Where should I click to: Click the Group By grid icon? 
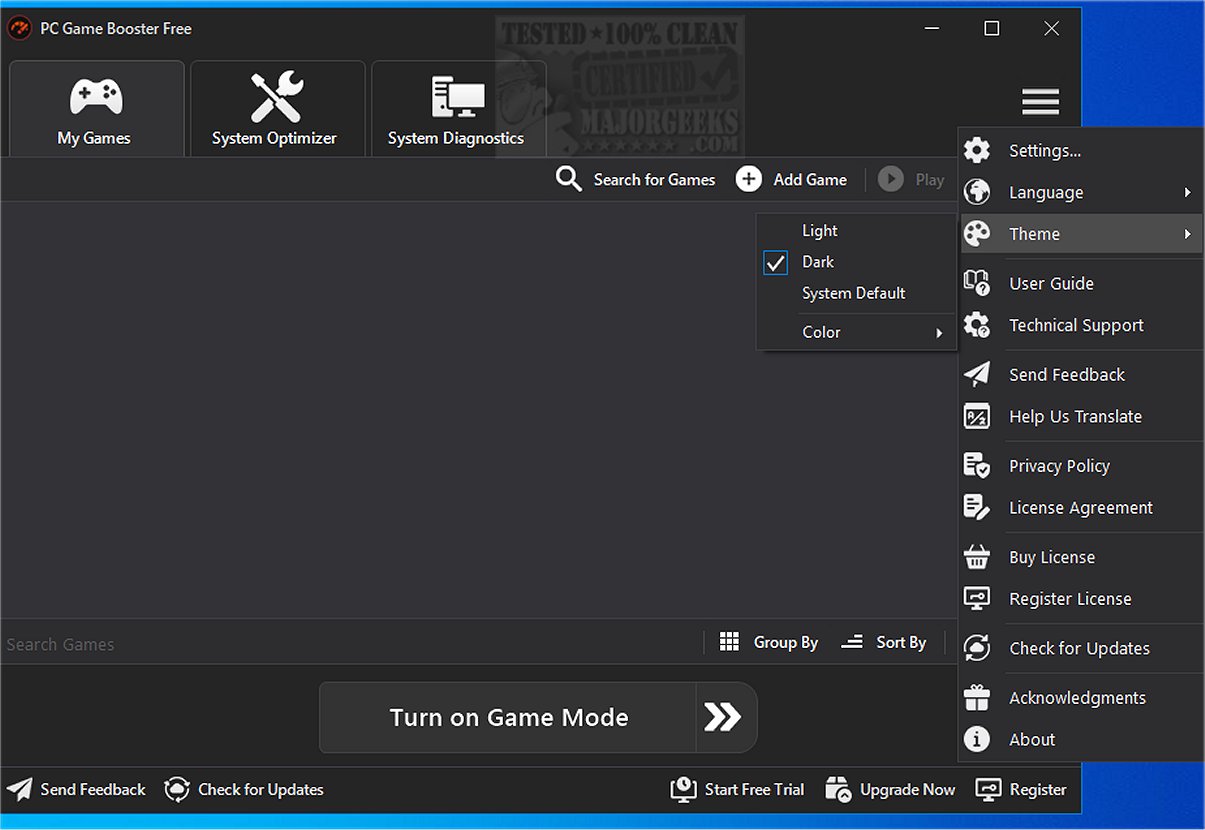730,642
